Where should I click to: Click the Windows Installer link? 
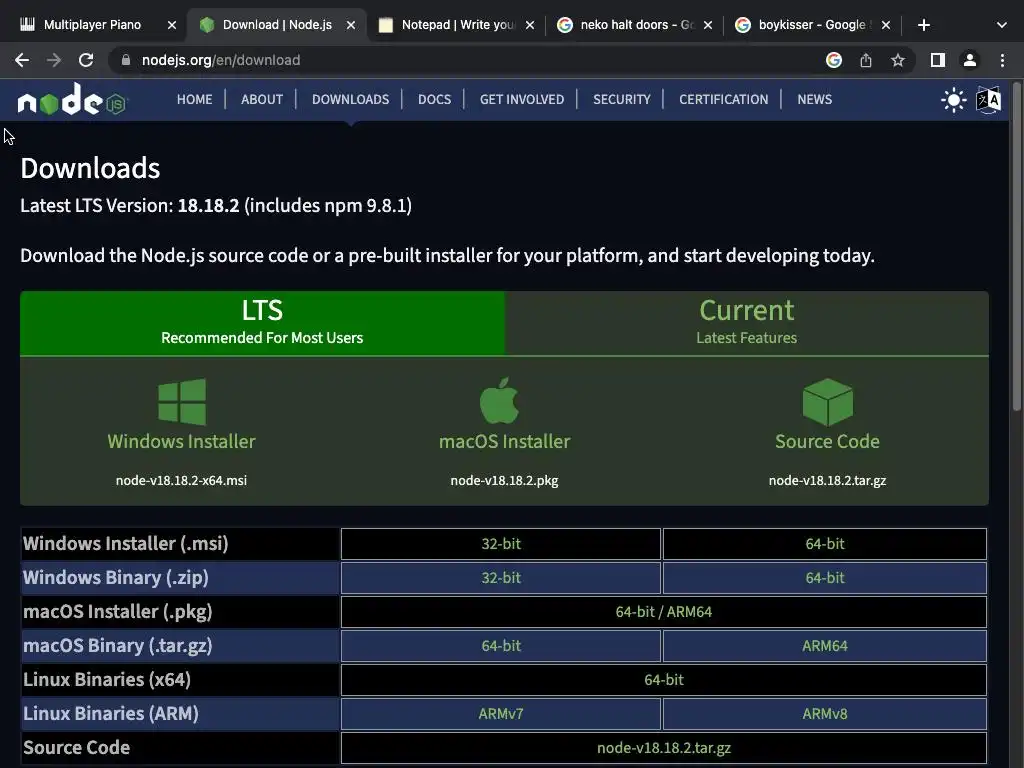click(182, 441)
